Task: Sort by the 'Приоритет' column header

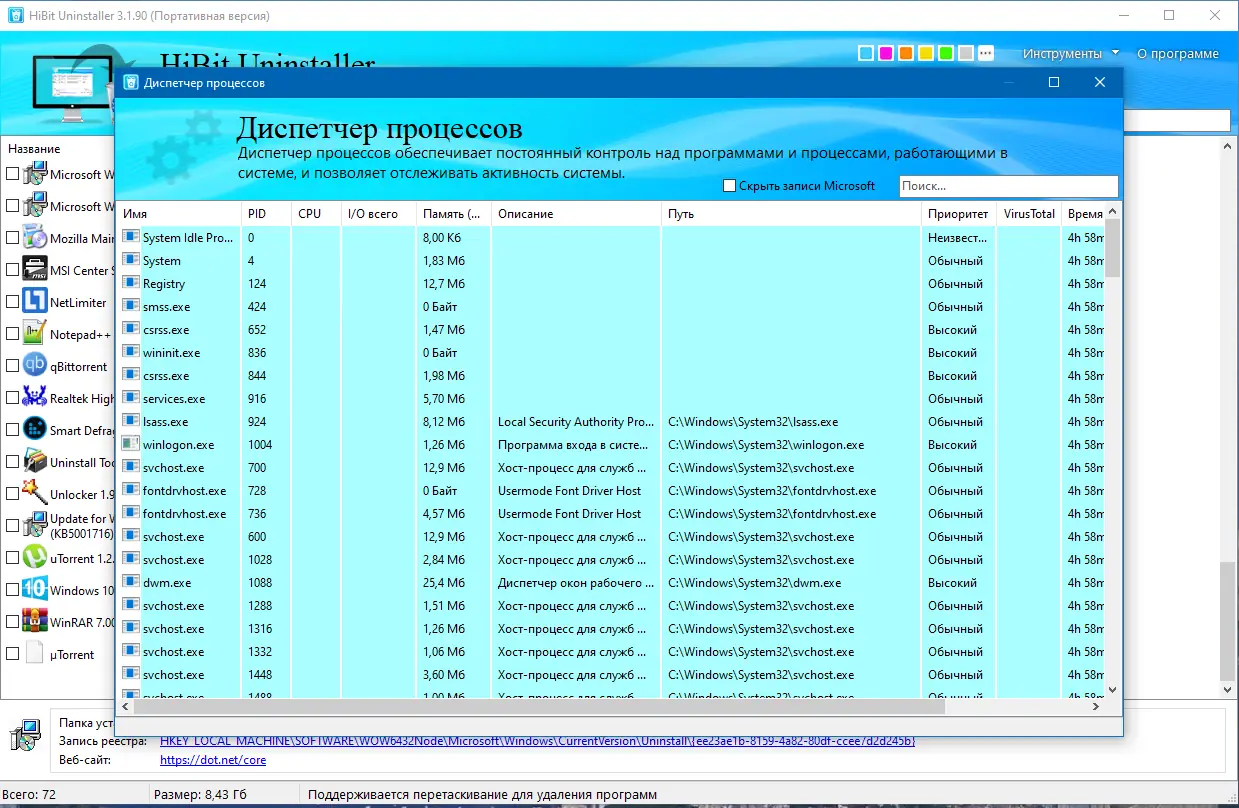Action: click(x=958, y=214)
